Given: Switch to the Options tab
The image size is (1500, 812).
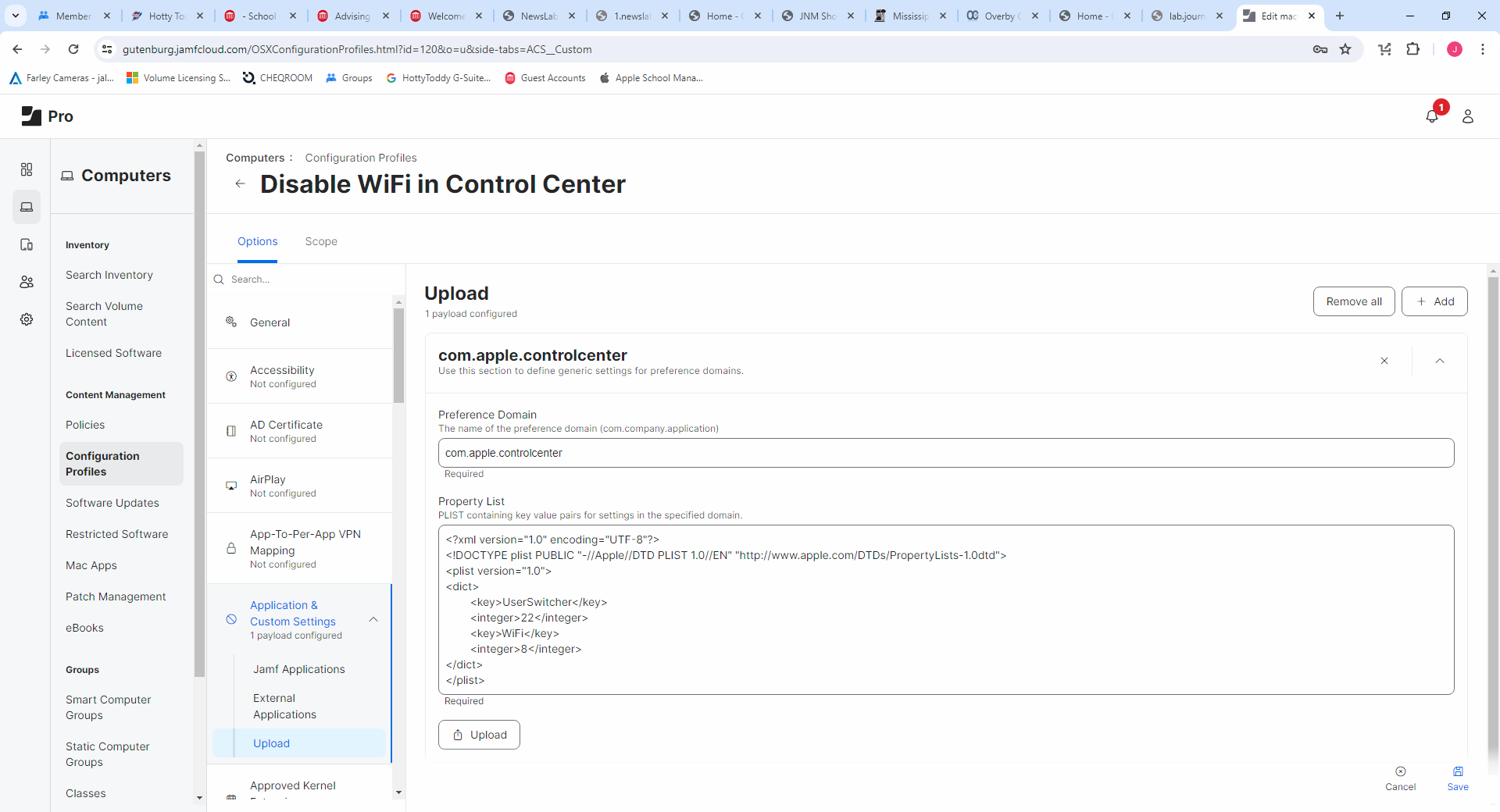Looking at the screenshot, I should [x=258, y=241].
